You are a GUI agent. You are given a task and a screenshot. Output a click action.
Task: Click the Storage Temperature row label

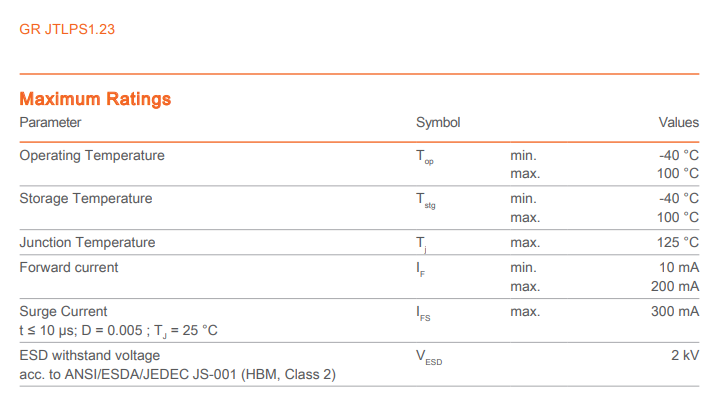click(x=86, y=199)
